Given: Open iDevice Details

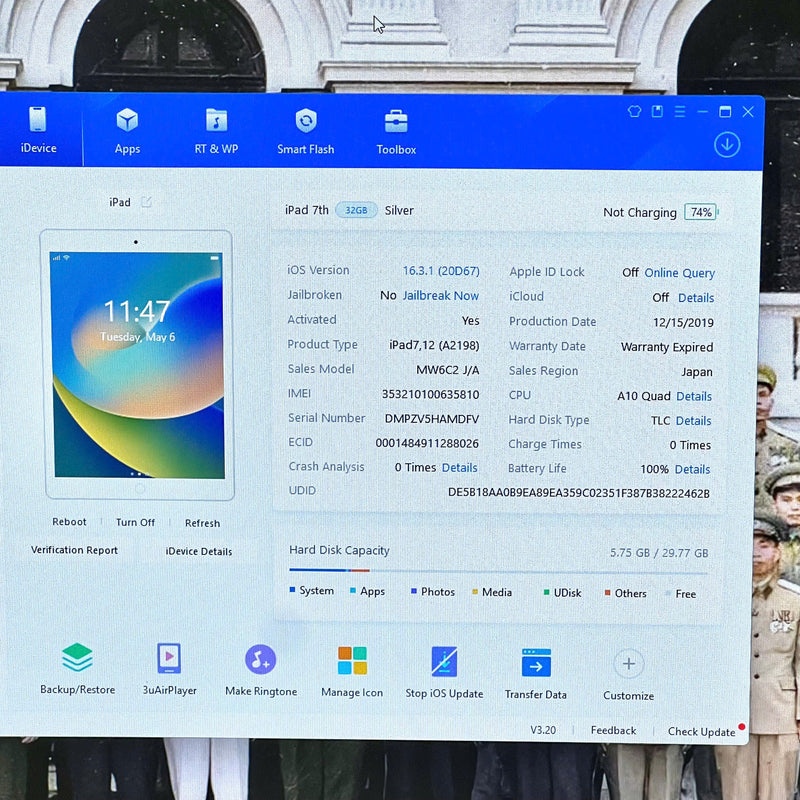Looking at the screenshot, I should (x=199, y=552).
